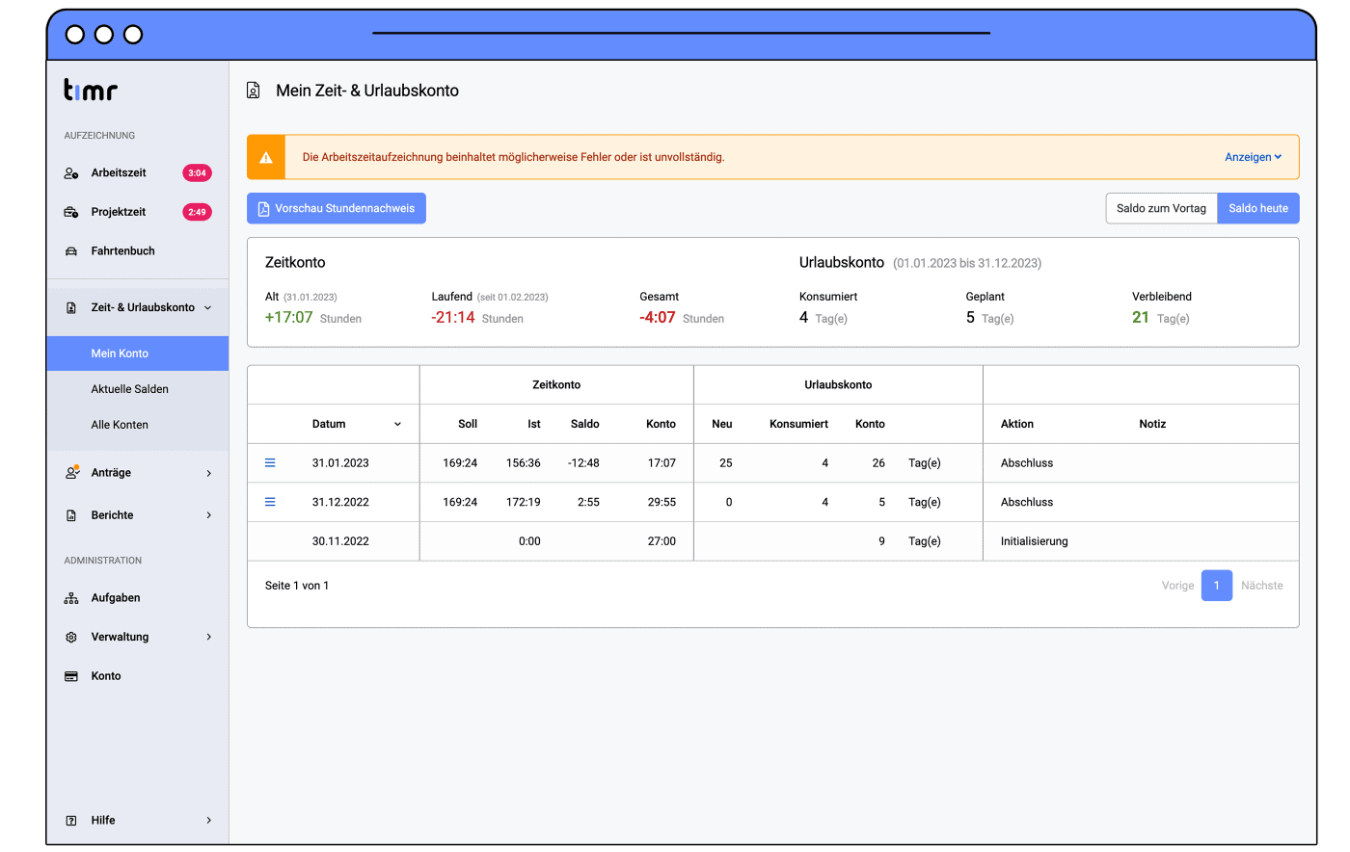The height and width of the screenshot is (852, 1350).
Task: Click page 1 pagination button
Action: [x=1216, y=586]
